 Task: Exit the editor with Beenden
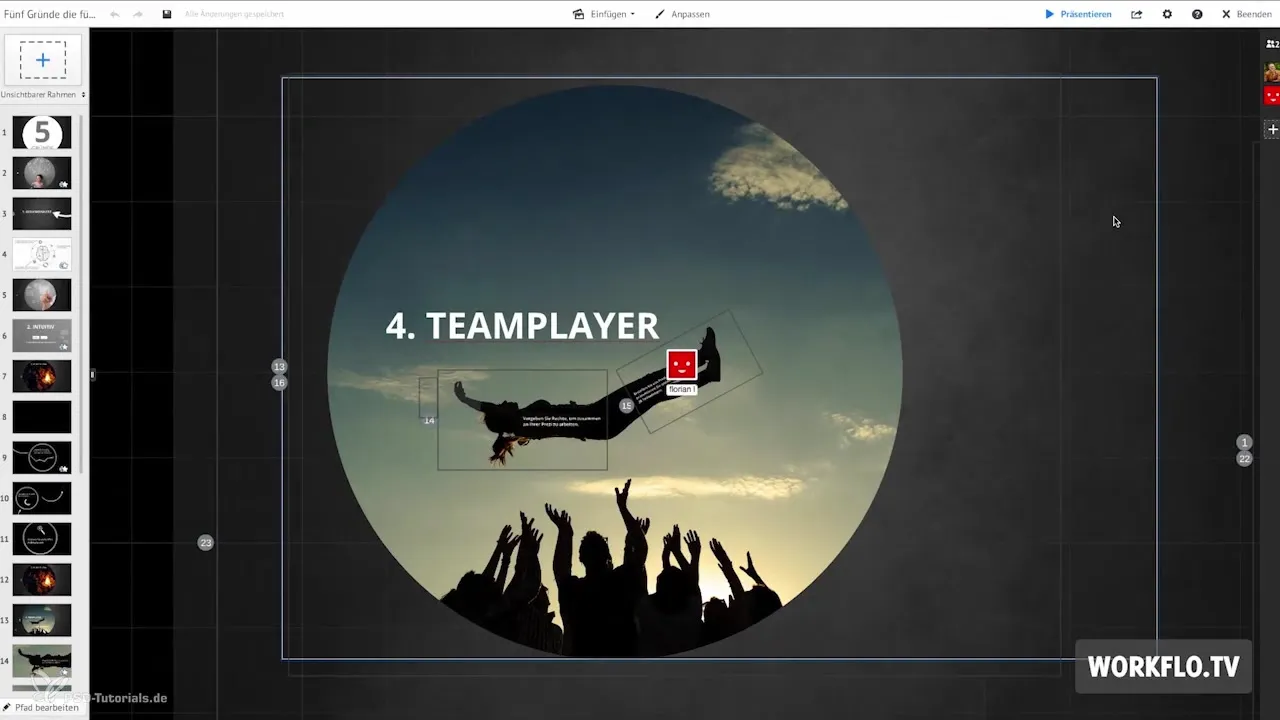click(x=1247, y=15)
